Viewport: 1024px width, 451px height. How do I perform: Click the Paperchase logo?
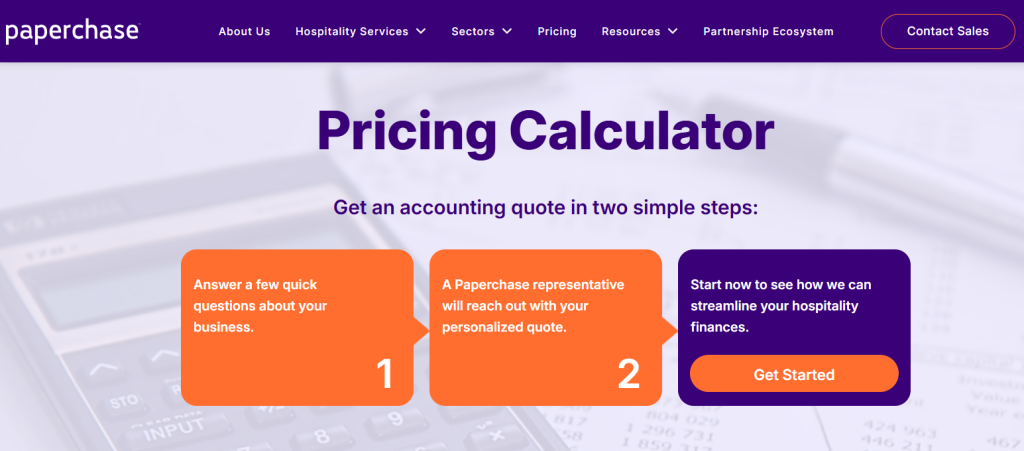72,31
